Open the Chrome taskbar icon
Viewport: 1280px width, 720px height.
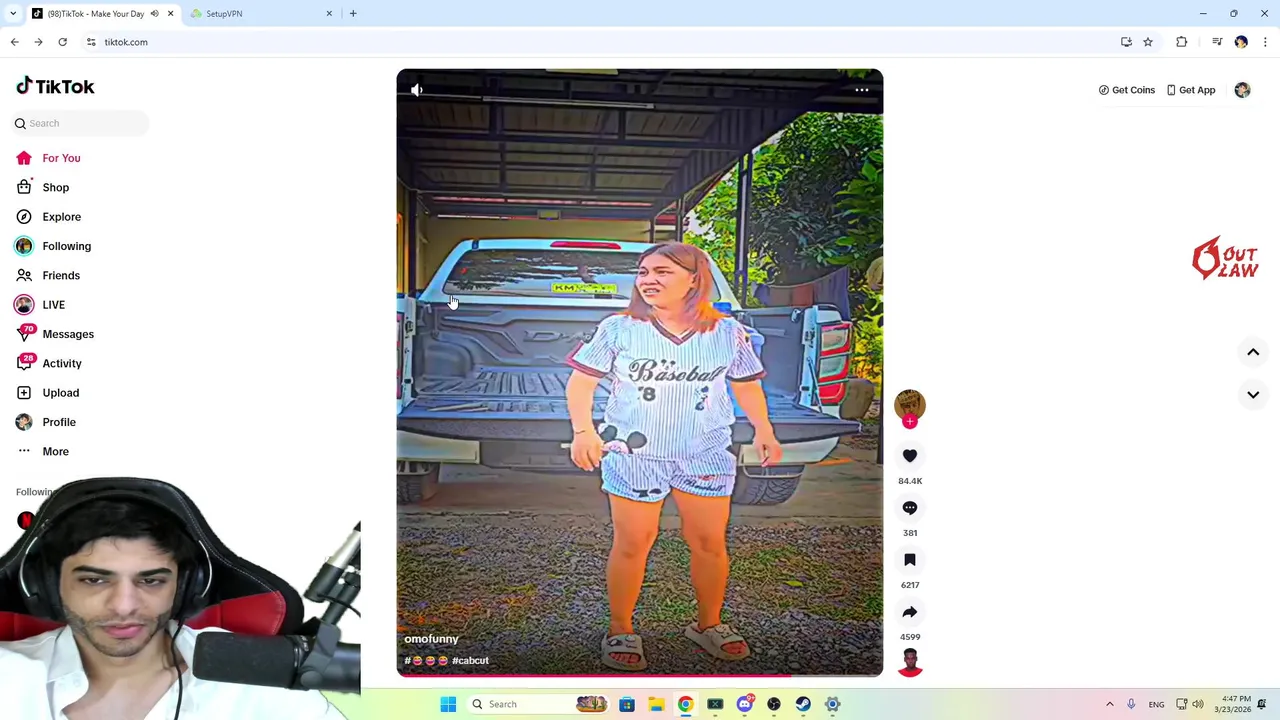point(685,704)
